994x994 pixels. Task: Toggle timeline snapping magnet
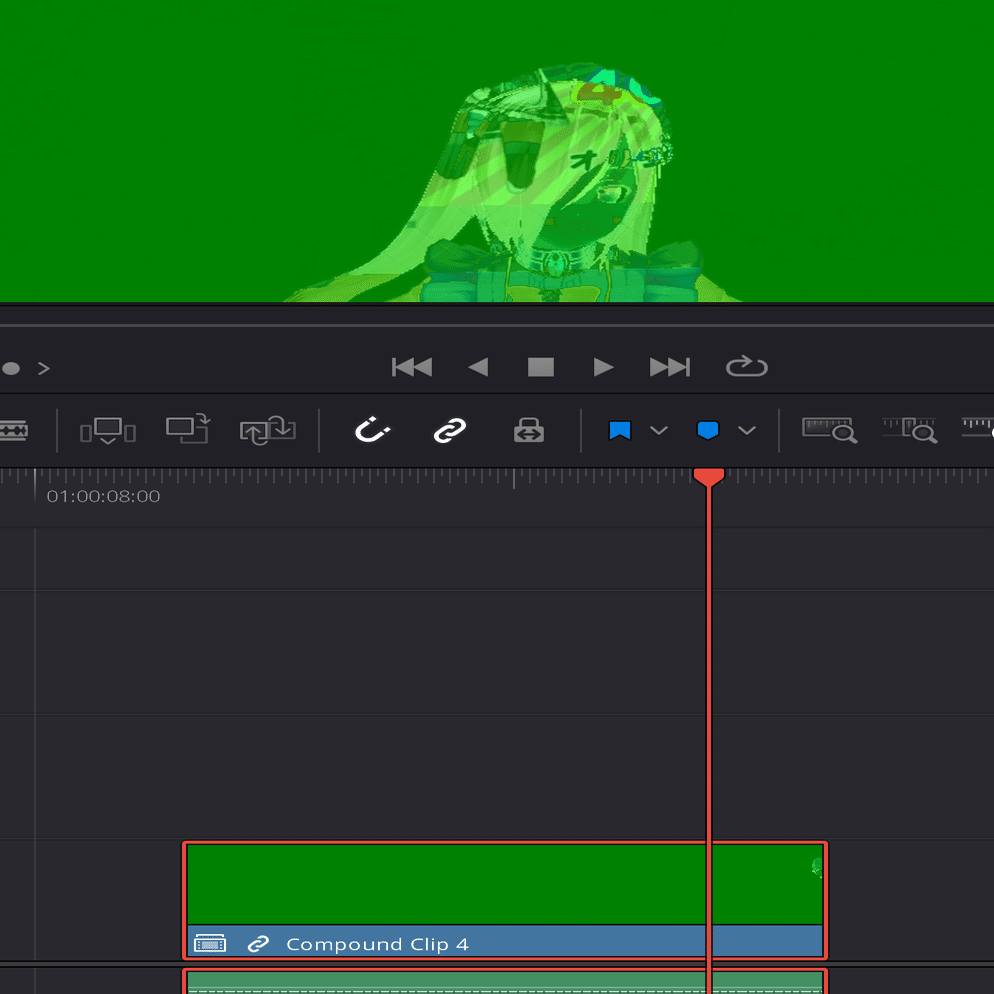(x=372, y=430)
